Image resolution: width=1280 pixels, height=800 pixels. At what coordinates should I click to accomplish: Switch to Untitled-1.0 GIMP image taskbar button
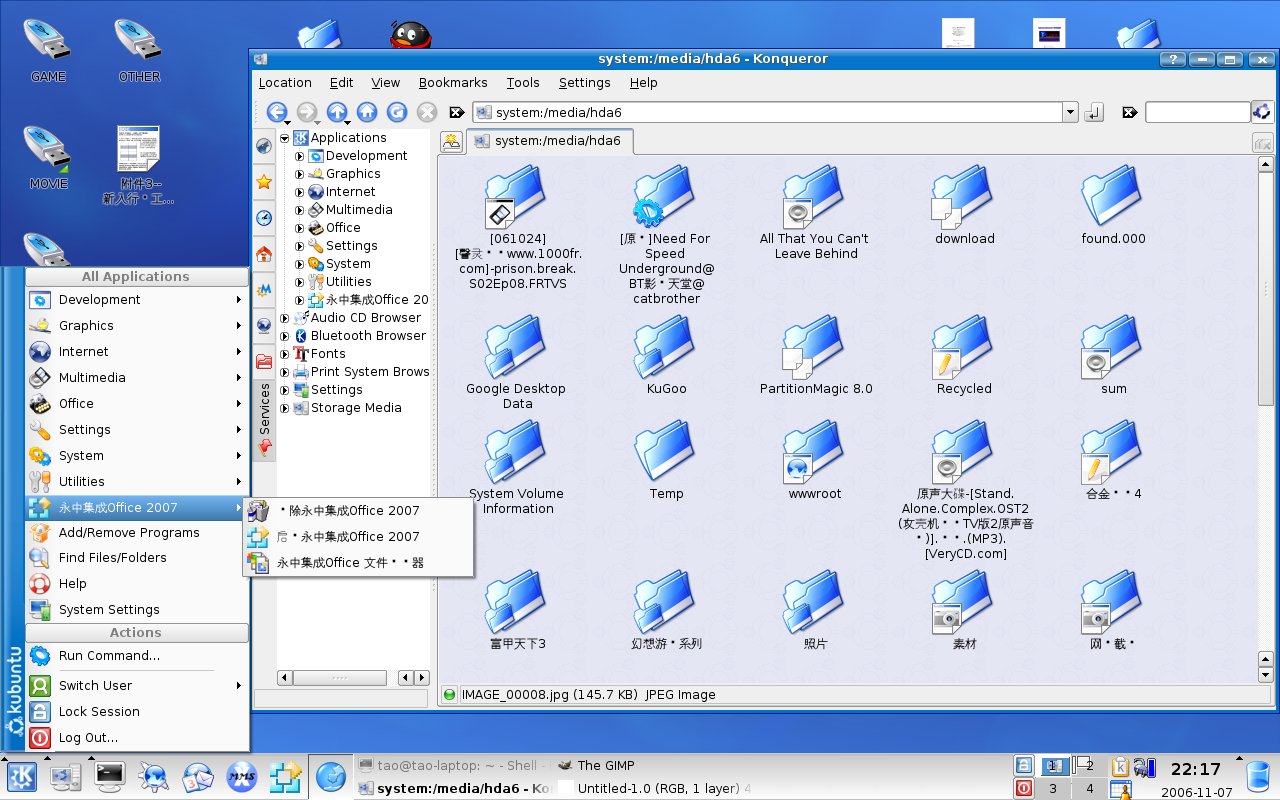coord(652,789)
